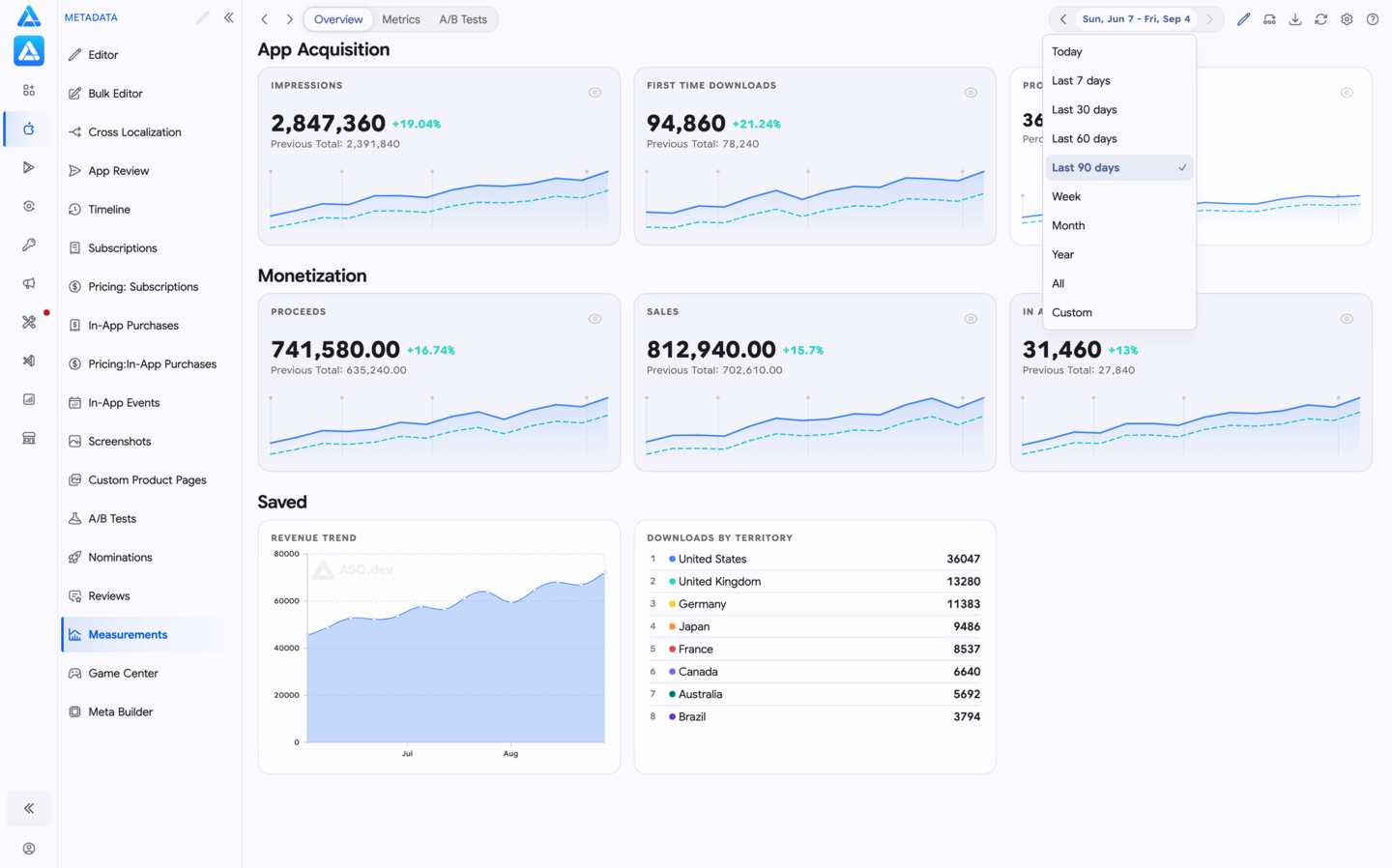Image resolution: width=1392 pixels, height=868 pixels.
Task: Choose Last 60 days from date menu
Action: [x=1119, y=139]
